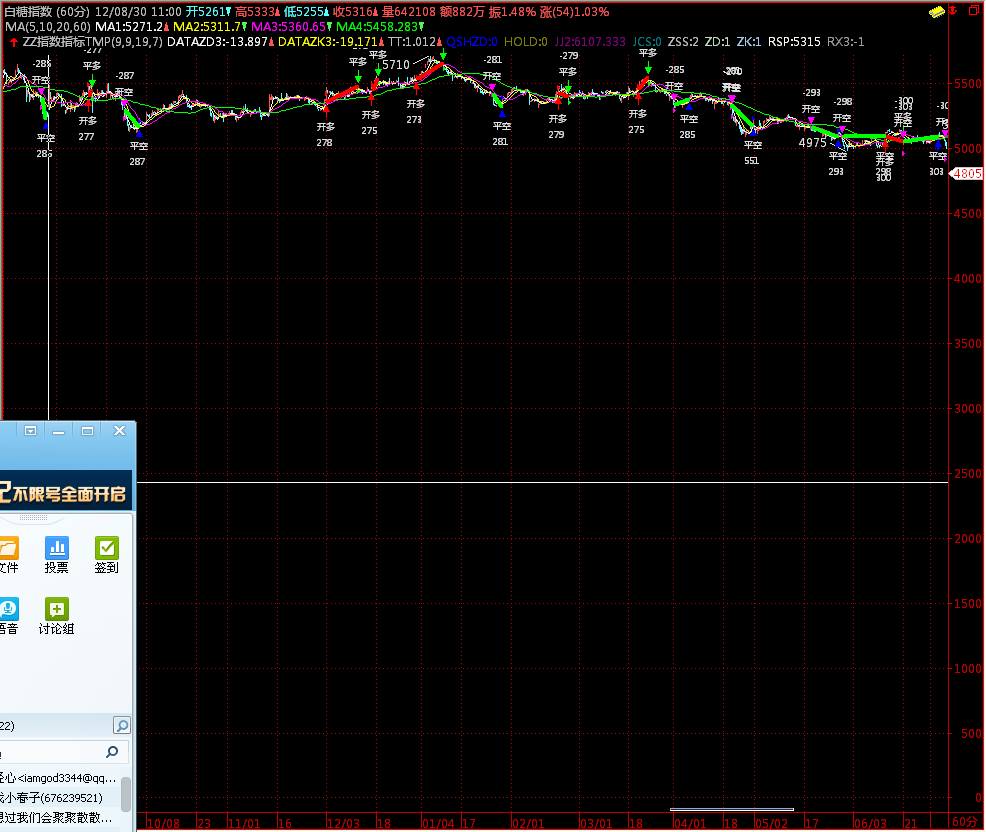
Task: Open the chat window dropdown menu button
Action: coord(31,431)
